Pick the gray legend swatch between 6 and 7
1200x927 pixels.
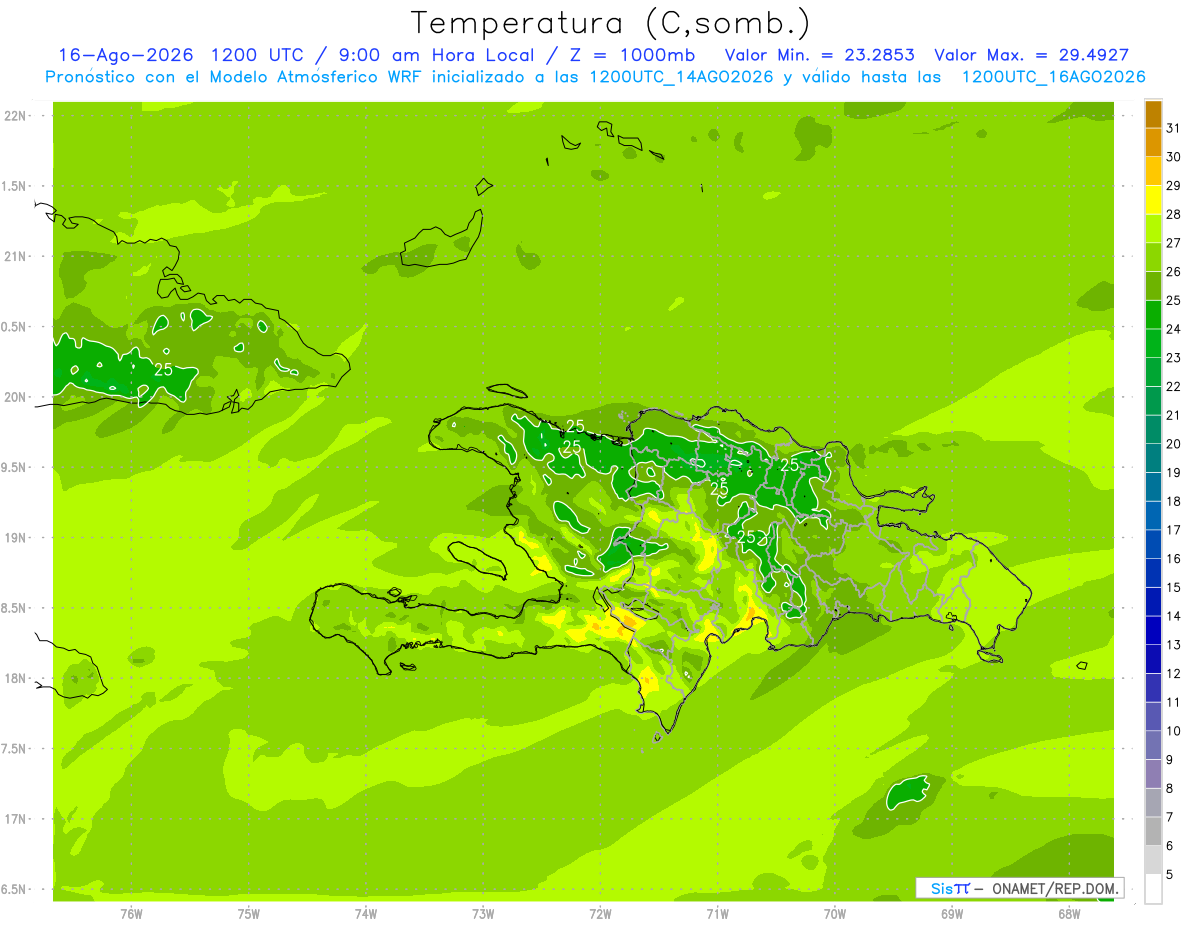[x=1153, y=831]
